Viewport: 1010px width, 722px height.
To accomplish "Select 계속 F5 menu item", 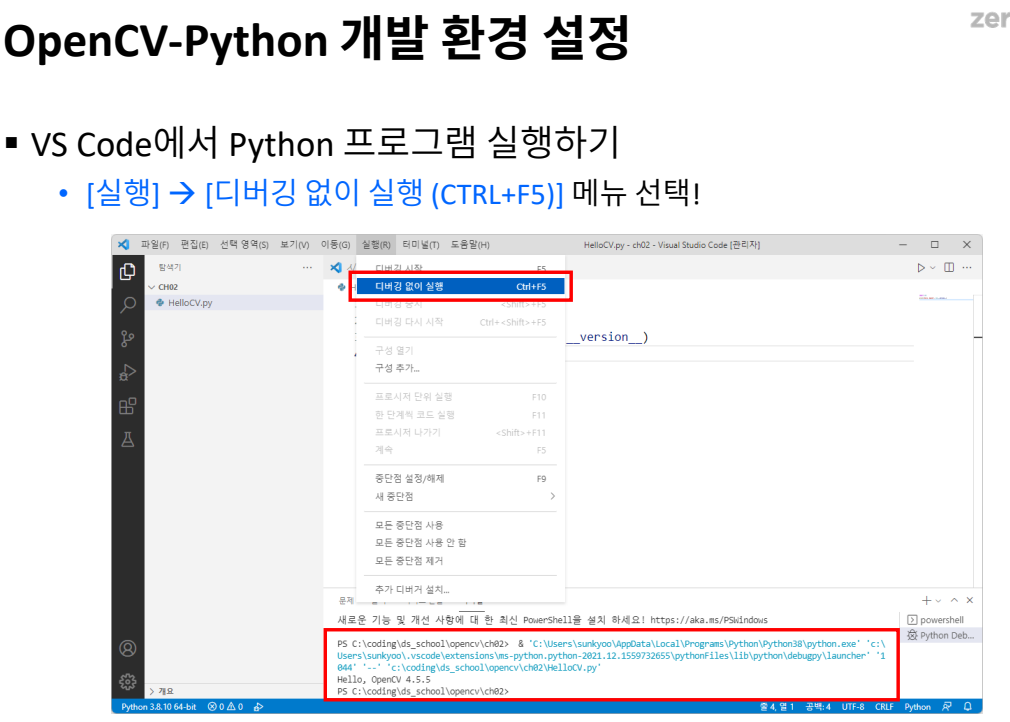I will coord(460,450).
